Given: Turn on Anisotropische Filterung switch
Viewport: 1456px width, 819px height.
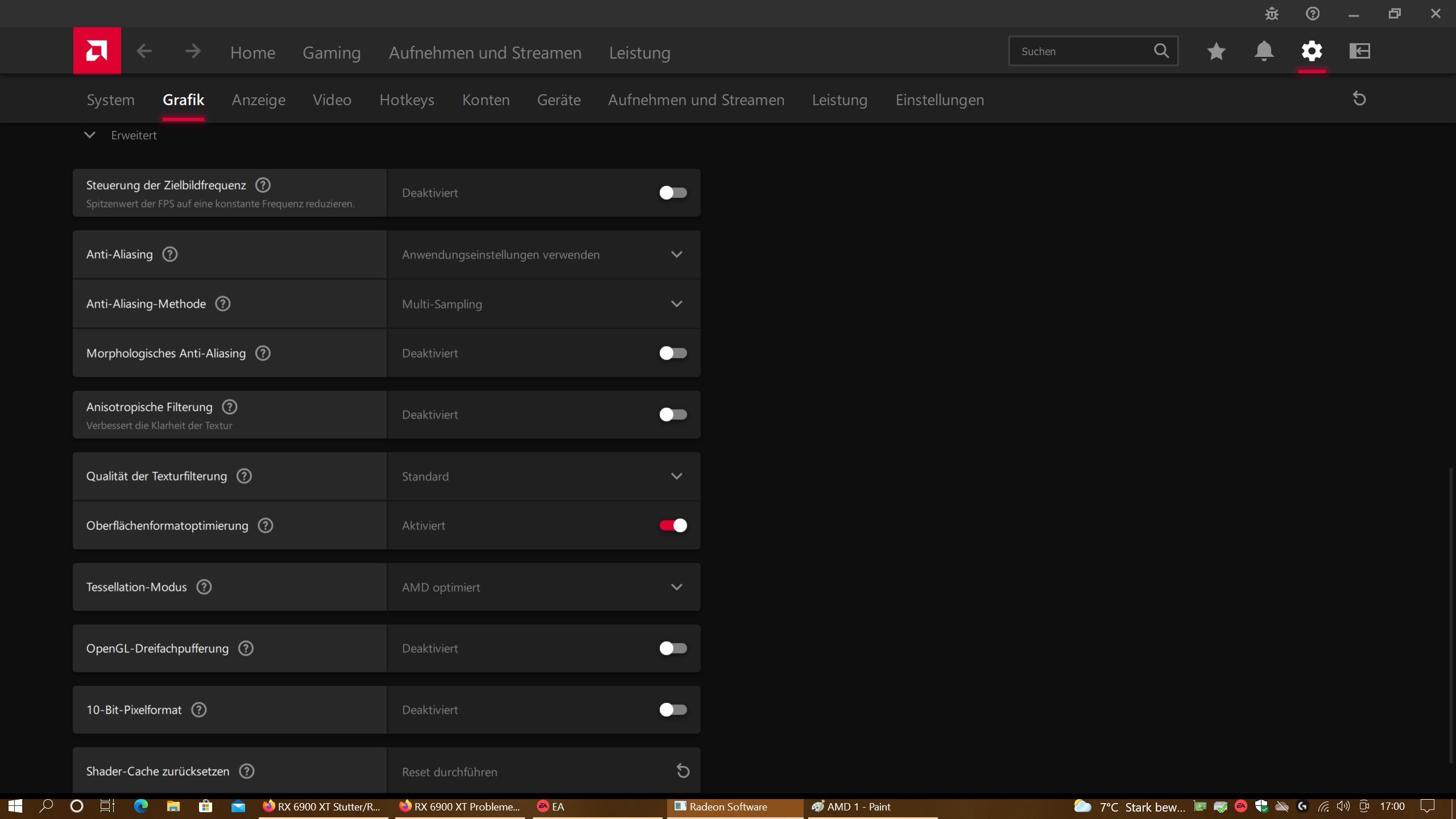Looking at the screenshot, I should (673, 415).
